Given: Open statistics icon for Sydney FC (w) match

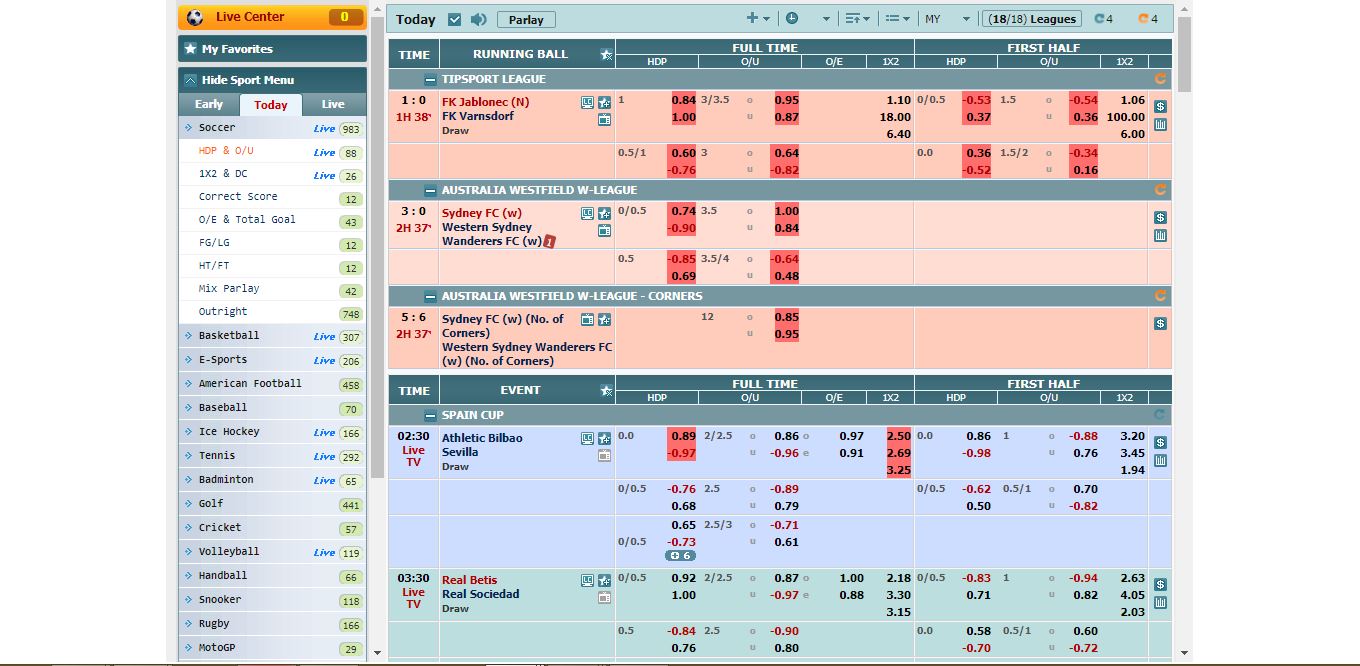Looking at the screenshot, I should pyautogui.click(x=1160, y=236).
